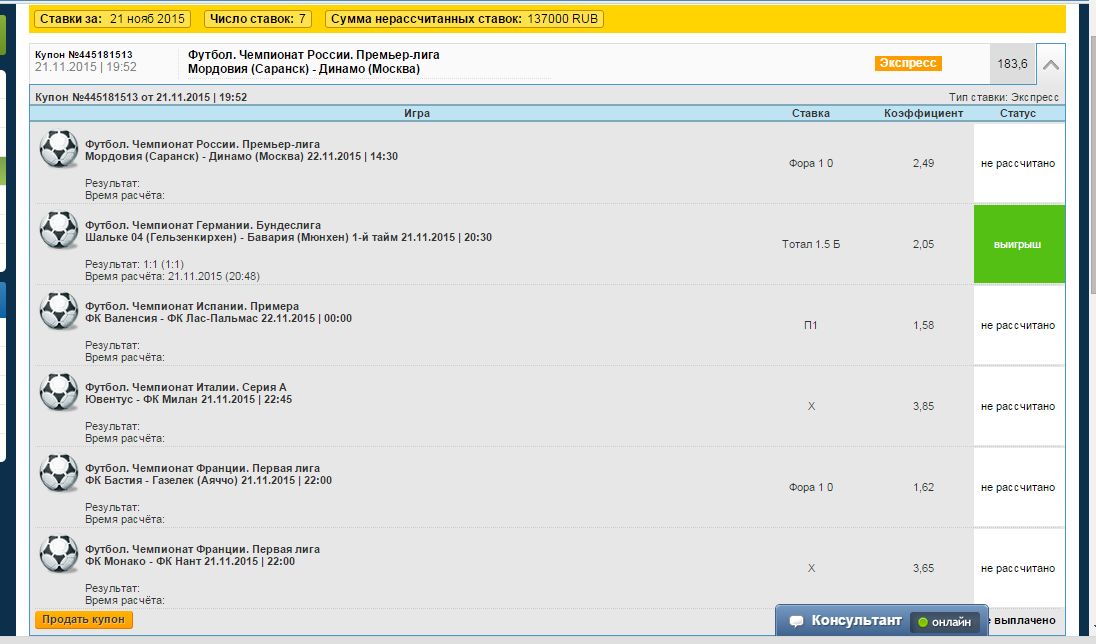Click Время расчёта: 21.11.2015 (20:48) text
The image size is (1096, 644).
coord(172,277)
